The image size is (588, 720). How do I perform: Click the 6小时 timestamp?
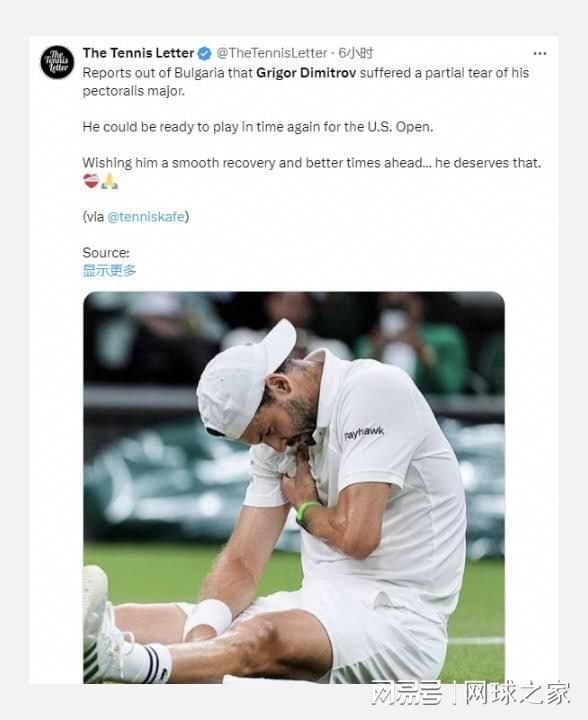356,53
